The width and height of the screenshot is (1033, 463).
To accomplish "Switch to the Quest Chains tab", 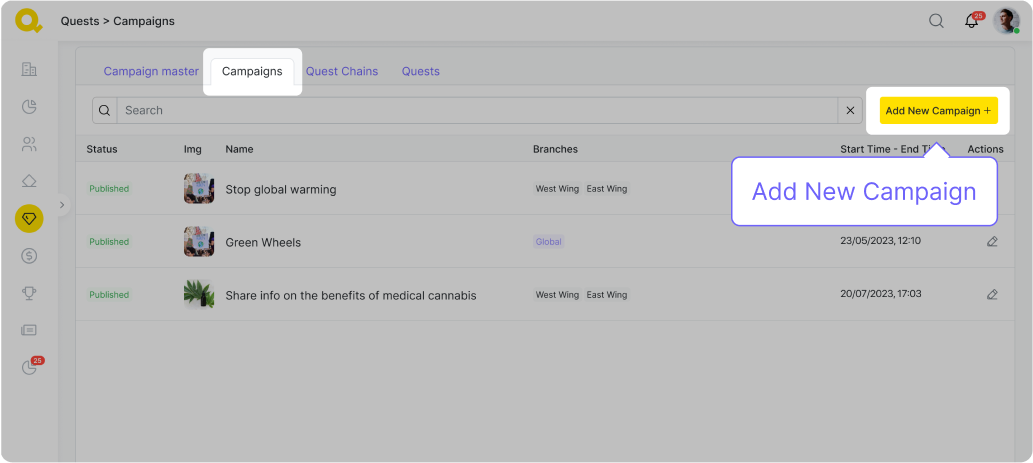I will (342, 71).
